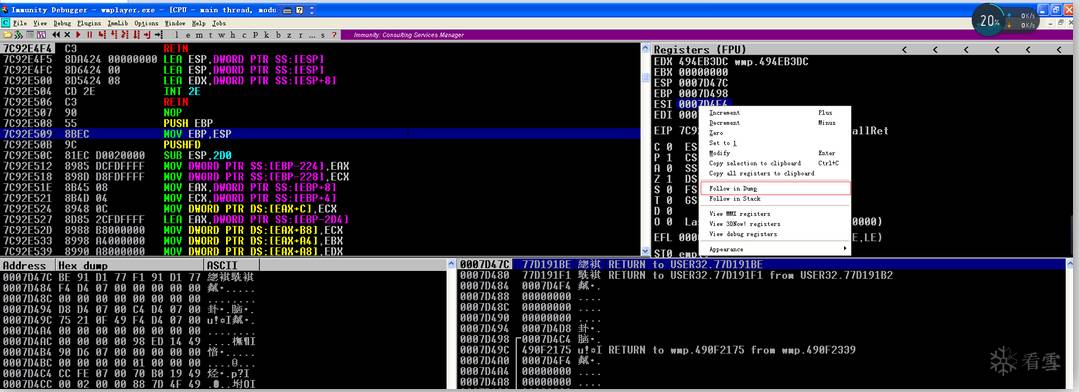The height and width of the screenshot is (392, 1079).
Task: Click the 'Registers (FPU)' pane header
Action: point(700,50)
